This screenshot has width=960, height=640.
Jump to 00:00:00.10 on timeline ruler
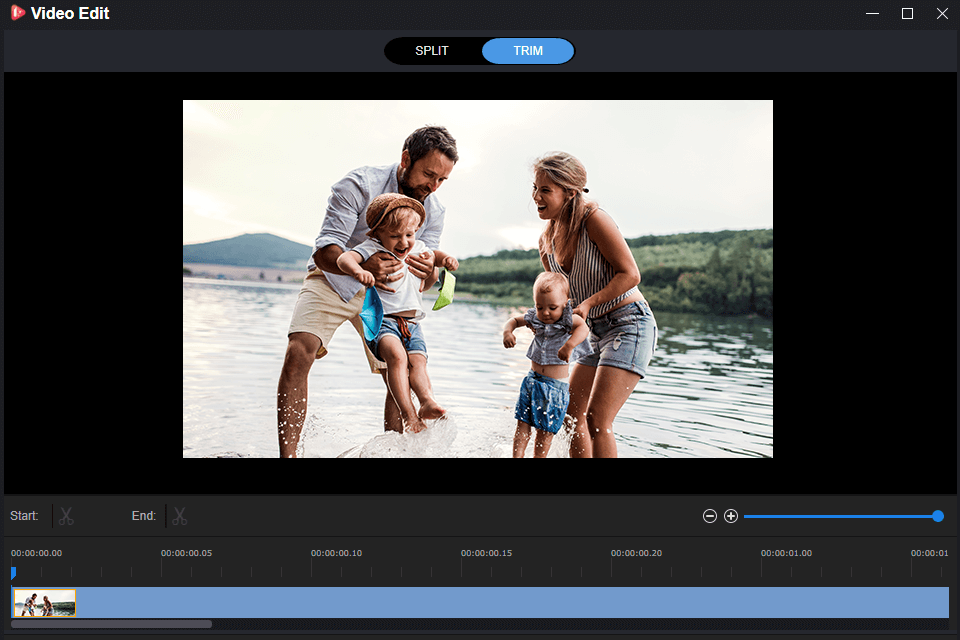(x=312, y=568)
